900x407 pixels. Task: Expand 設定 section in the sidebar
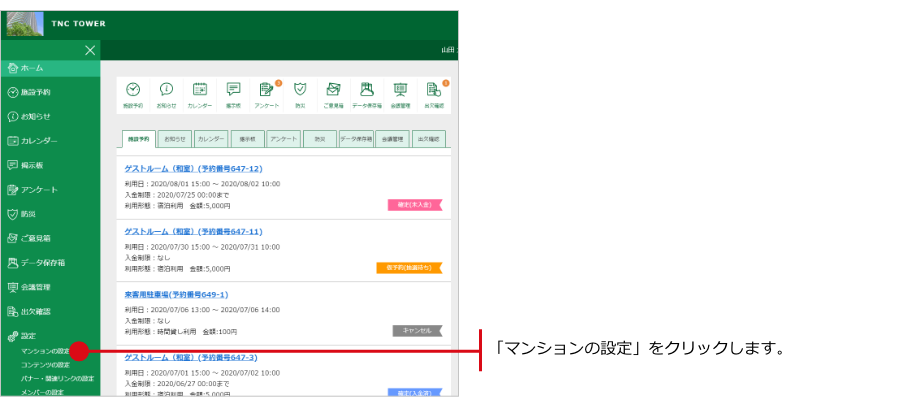point(28,336)
